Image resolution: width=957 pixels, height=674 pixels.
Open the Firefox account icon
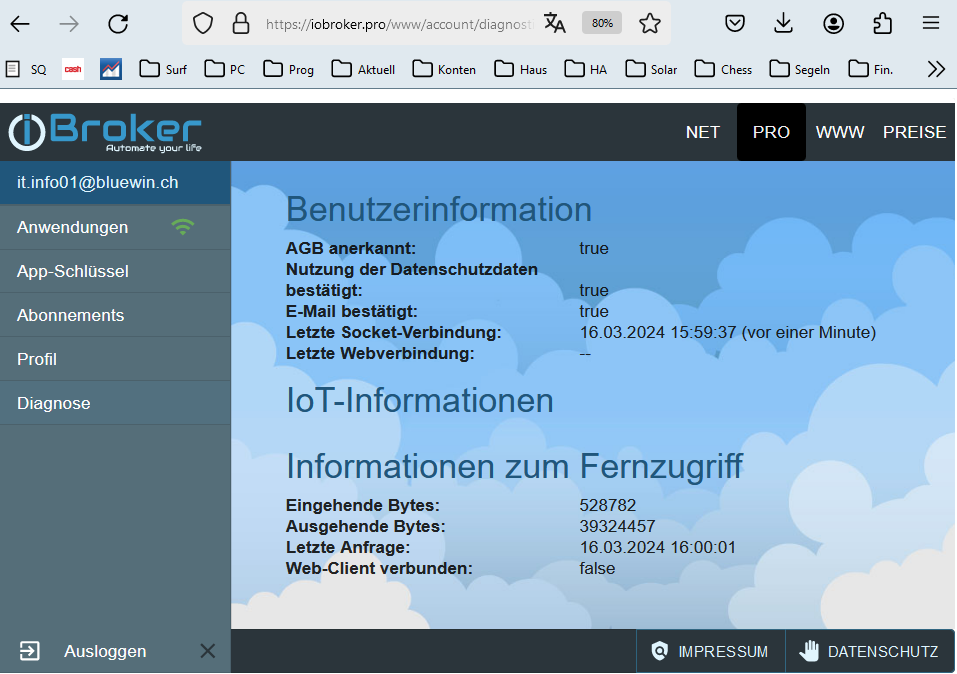pyautogui.click(x=833, y=24)
